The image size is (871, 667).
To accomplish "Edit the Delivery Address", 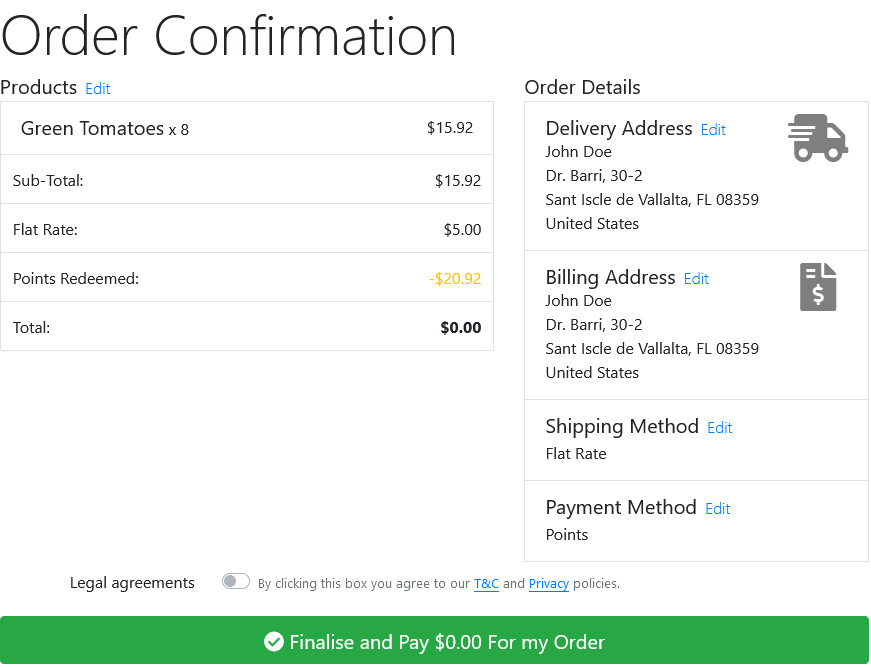I will click(x=713, y=130).
